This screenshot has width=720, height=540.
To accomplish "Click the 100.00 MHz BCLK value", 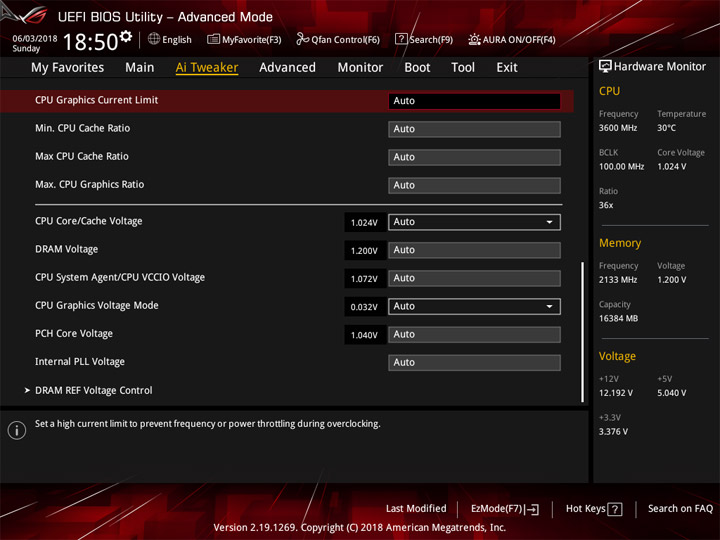I will [x=621, y=167].
